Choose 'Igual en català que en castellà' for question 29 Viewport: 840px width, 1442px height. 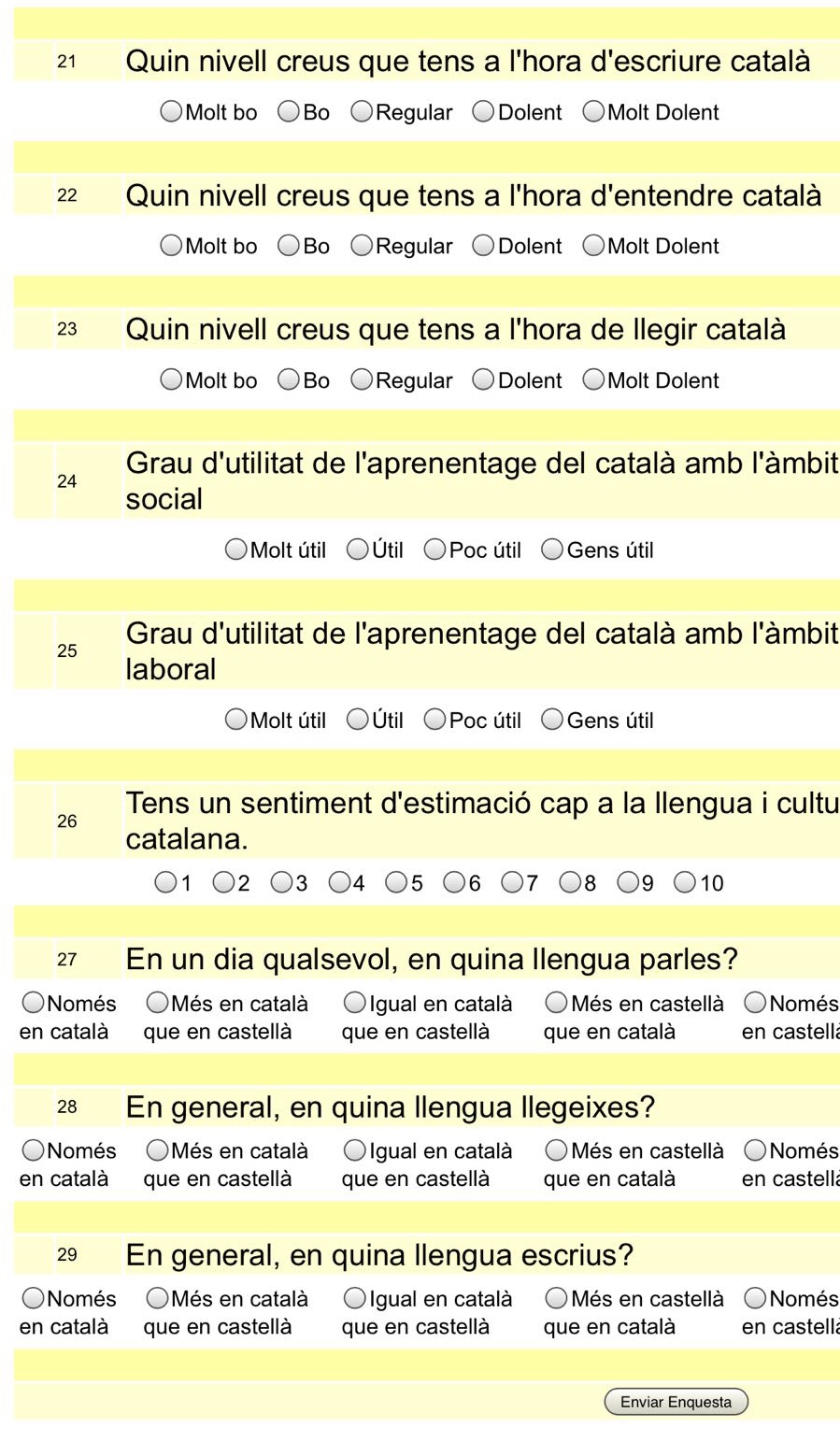pos(355,1298)
